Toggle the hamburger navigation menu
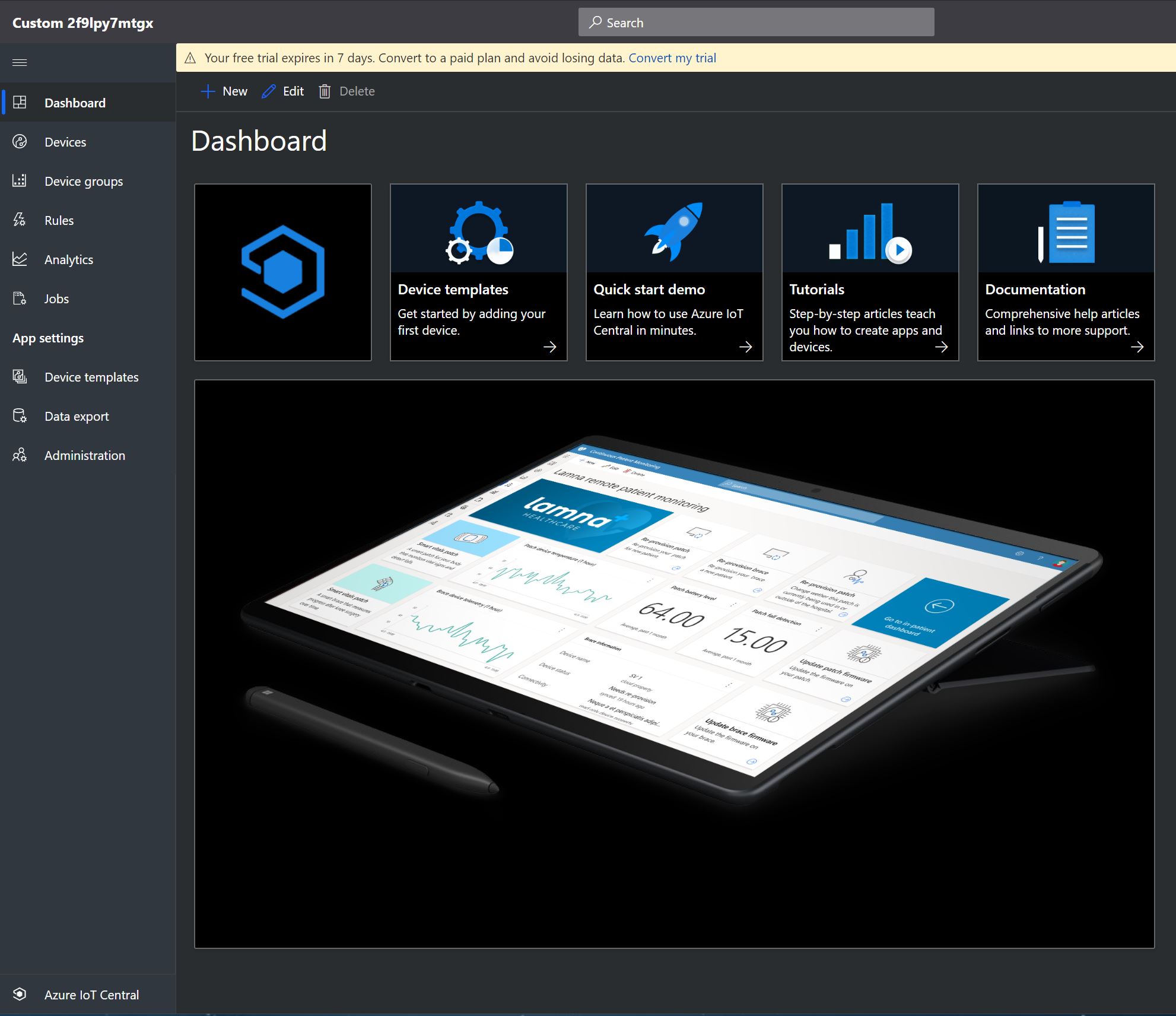The height and width of the screenshot is (1016, 1176). coord(20,62)
